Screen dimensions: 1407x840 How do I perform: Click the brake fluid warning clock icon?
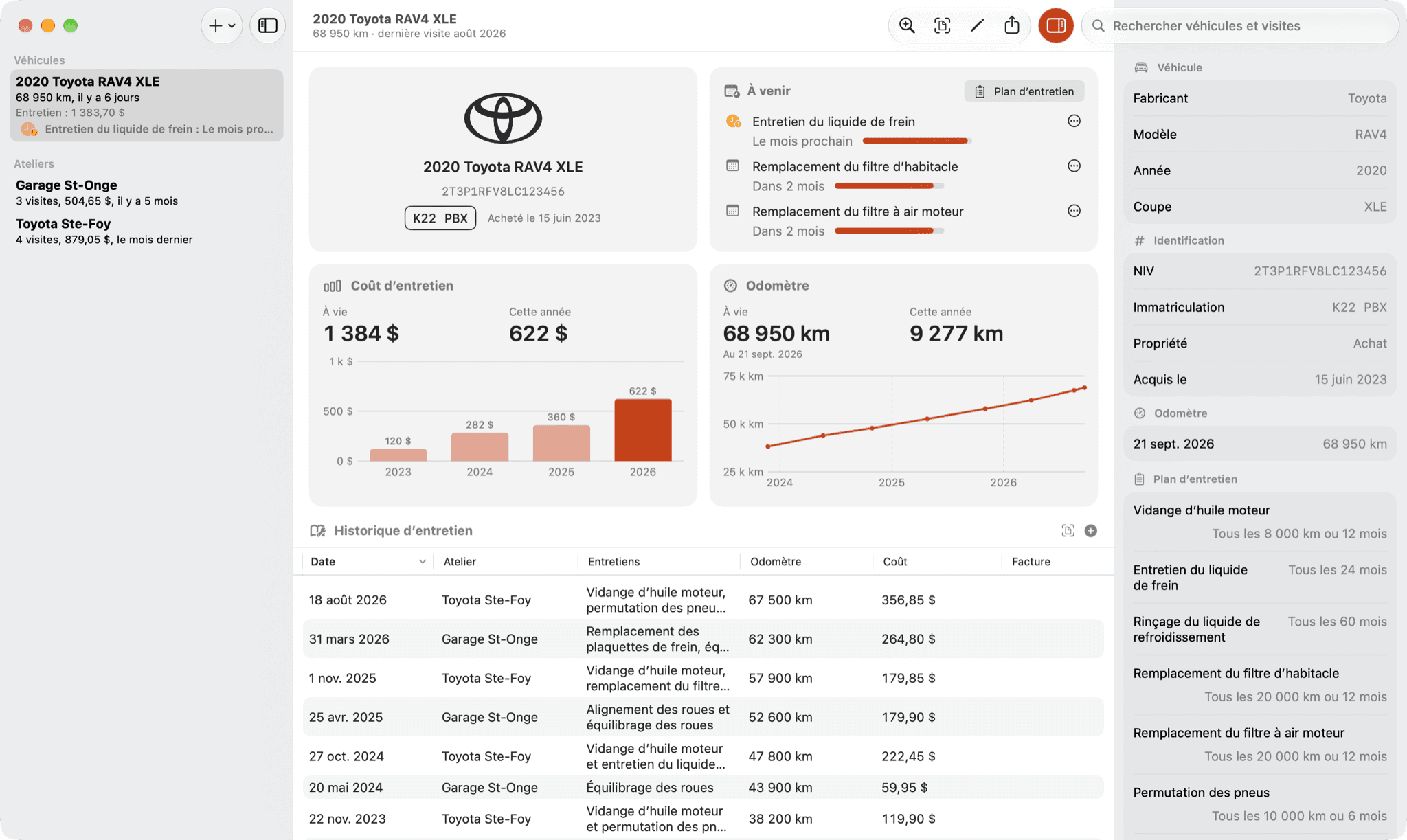pyautogui.click(x=733, y=122)
